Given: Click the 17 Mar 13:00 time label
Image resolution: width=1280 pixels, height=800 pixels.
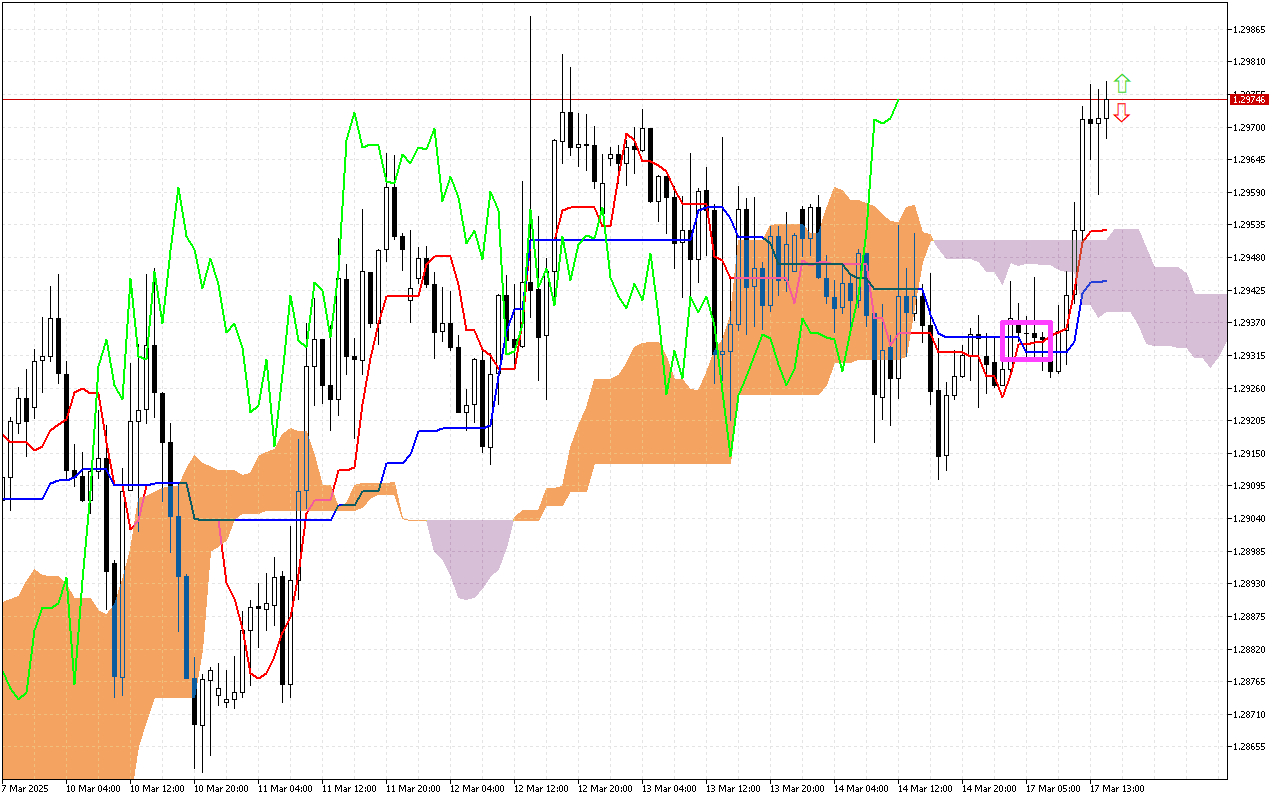Looking at the screenshot, I should (x=1117, y=788).
